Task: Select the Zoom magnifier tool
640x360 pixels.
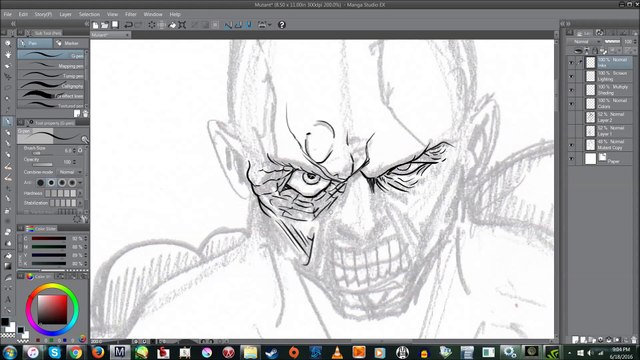Action: coord(8,43)
